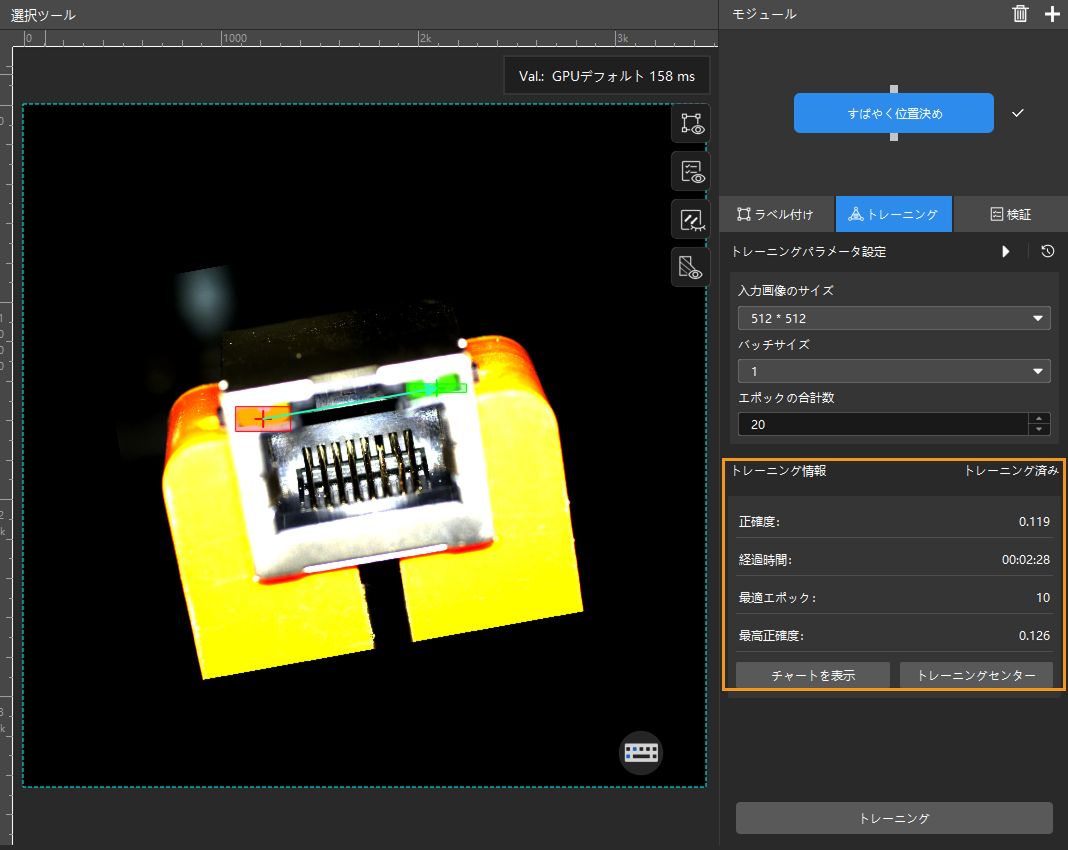The width and height of the screenshot is (1068, 850).
Task: Select the すばやく位置決め module block
Action: coord(894,113)
